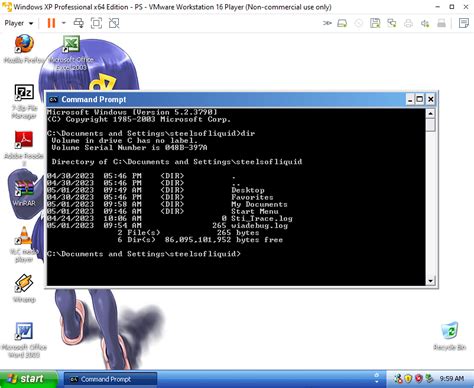Viewport: 474px width, 388px height.
Task: Click the Command Prompt scrollbar down arrow
Action: point(430,281)
